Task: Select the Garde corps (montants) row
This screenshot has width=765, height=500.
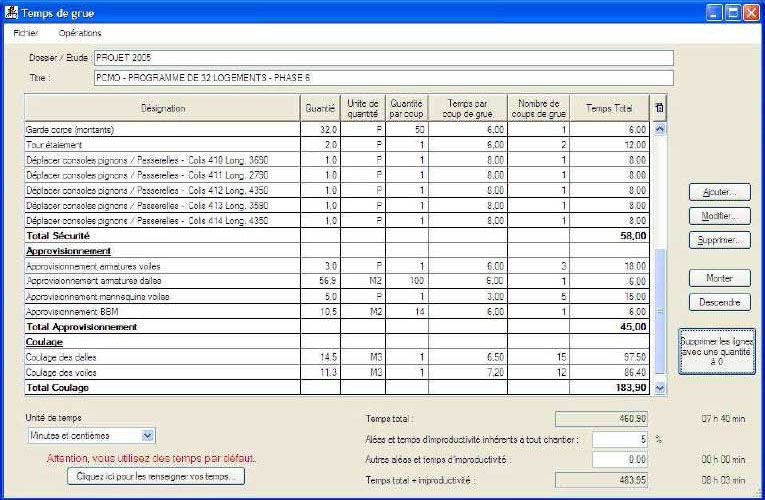Action: (337, 130)
